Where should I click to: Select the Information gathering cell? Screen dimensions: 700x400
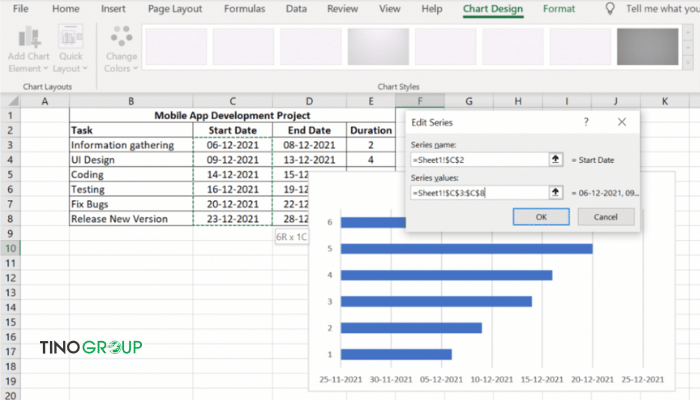point(131,145)
